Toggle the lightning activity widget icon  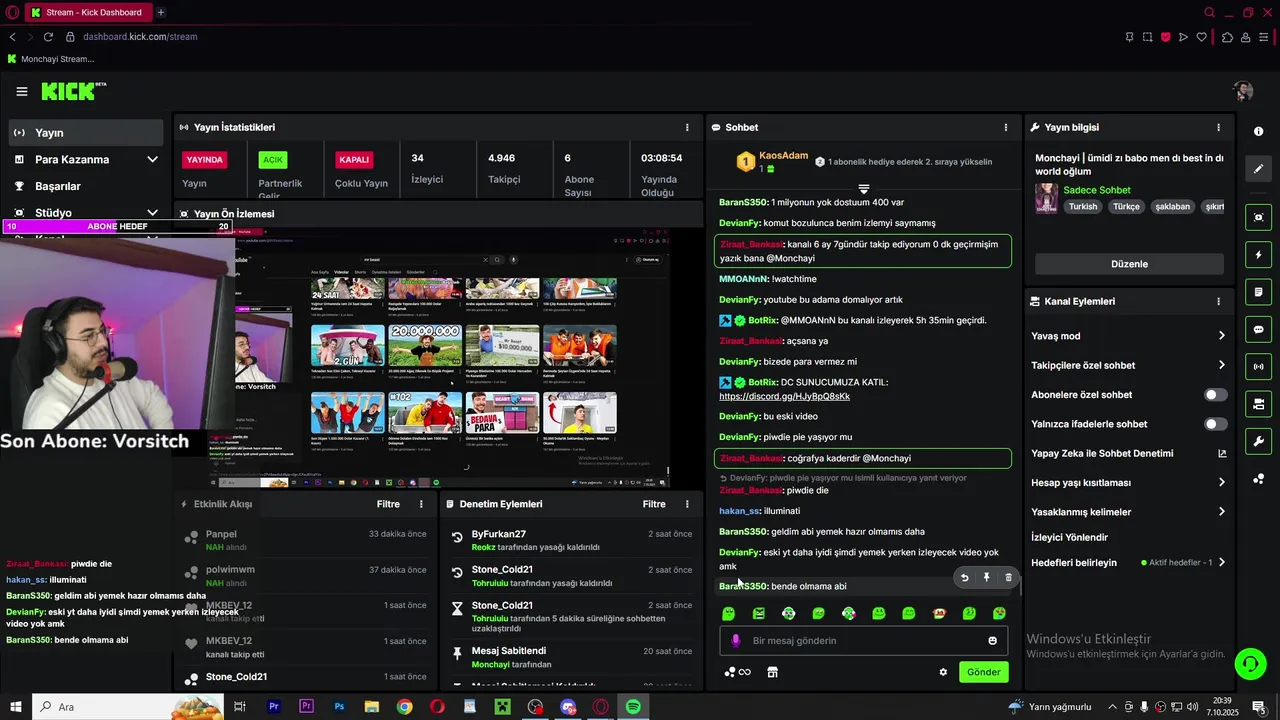coord(1259,255)
